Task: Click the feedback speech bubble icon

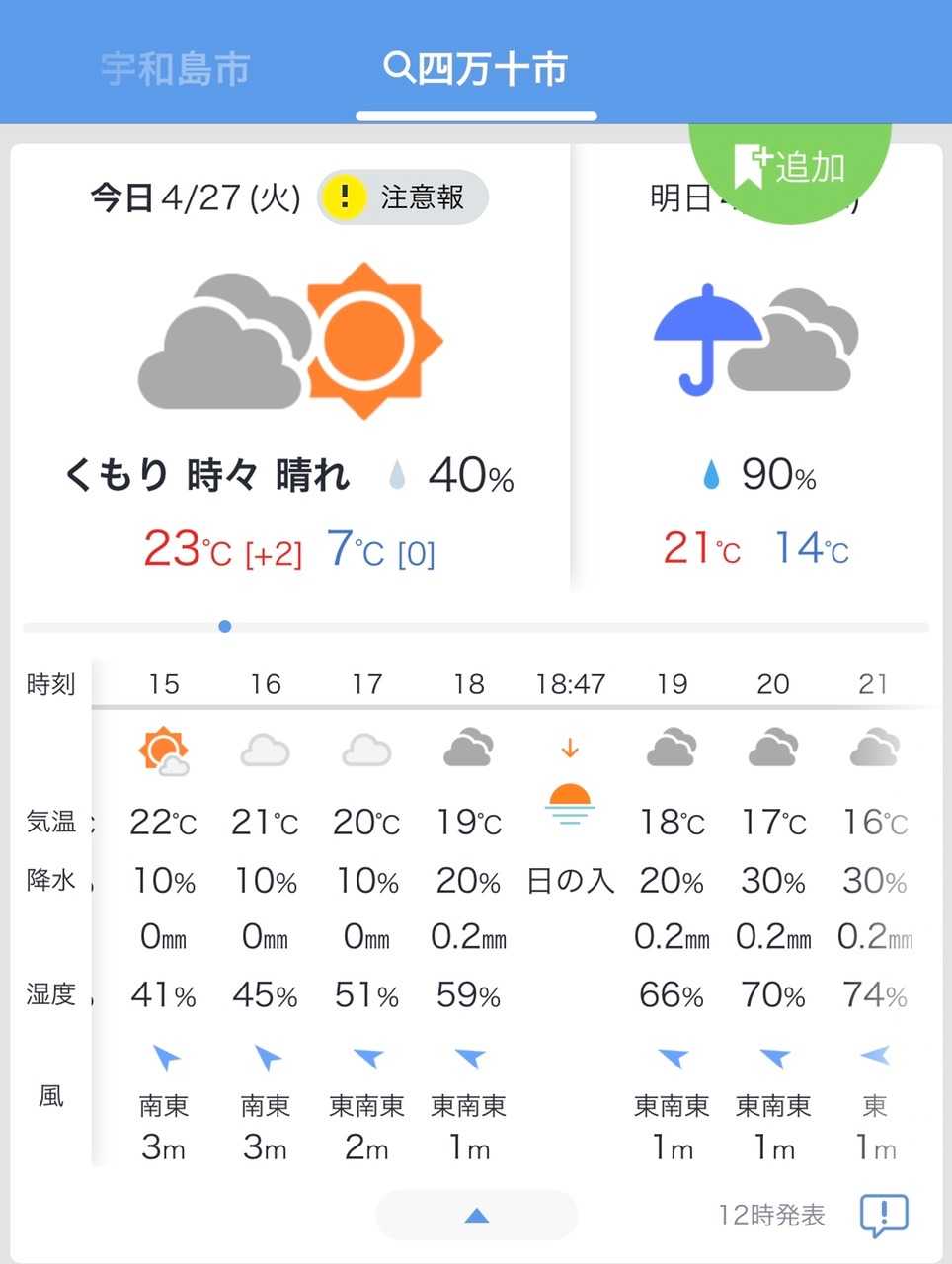Action: pyautogui.click(x=883, y=1216)
